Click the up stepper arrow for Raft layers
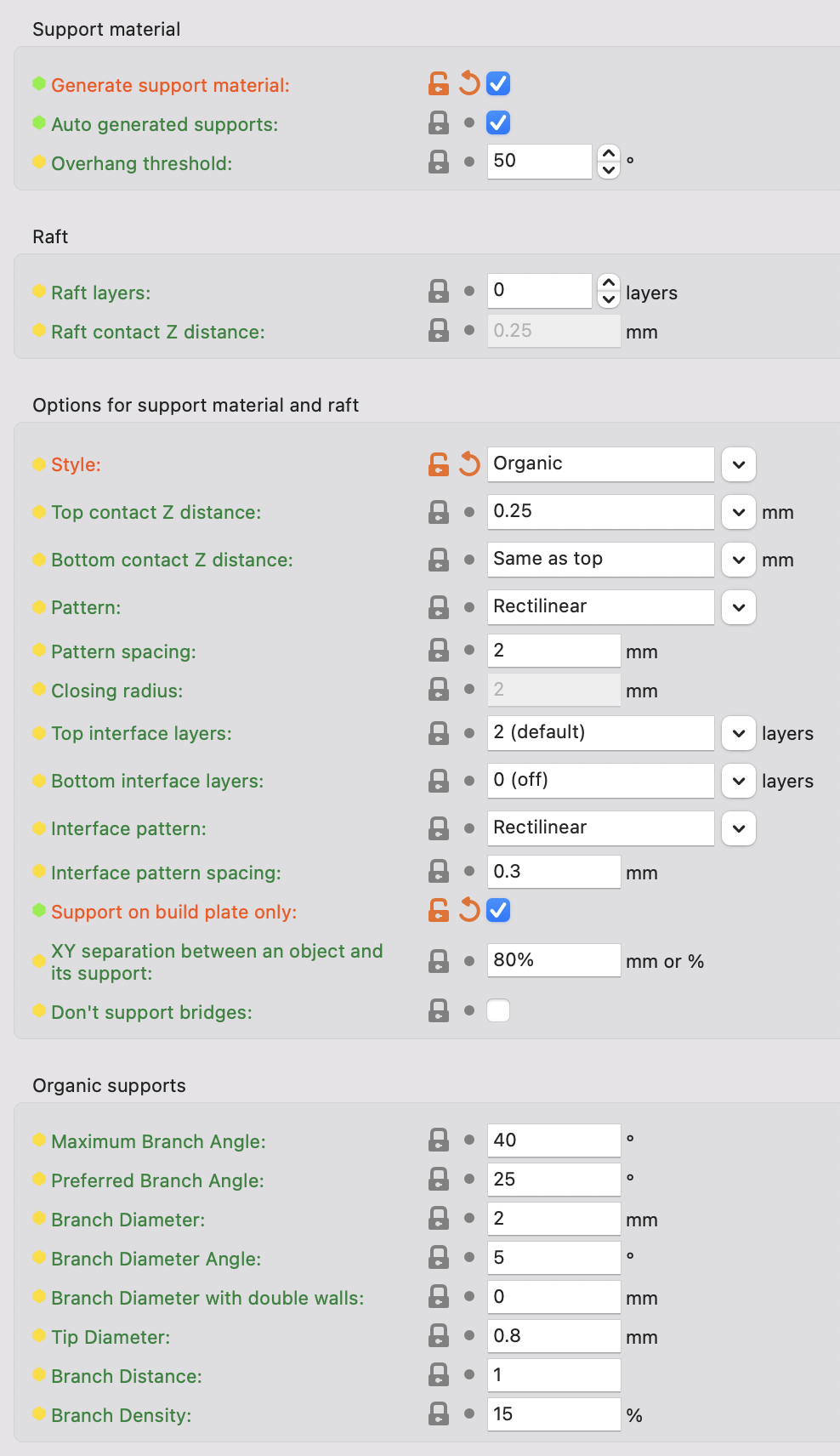The image size is (840, 1456). point(609,282)
